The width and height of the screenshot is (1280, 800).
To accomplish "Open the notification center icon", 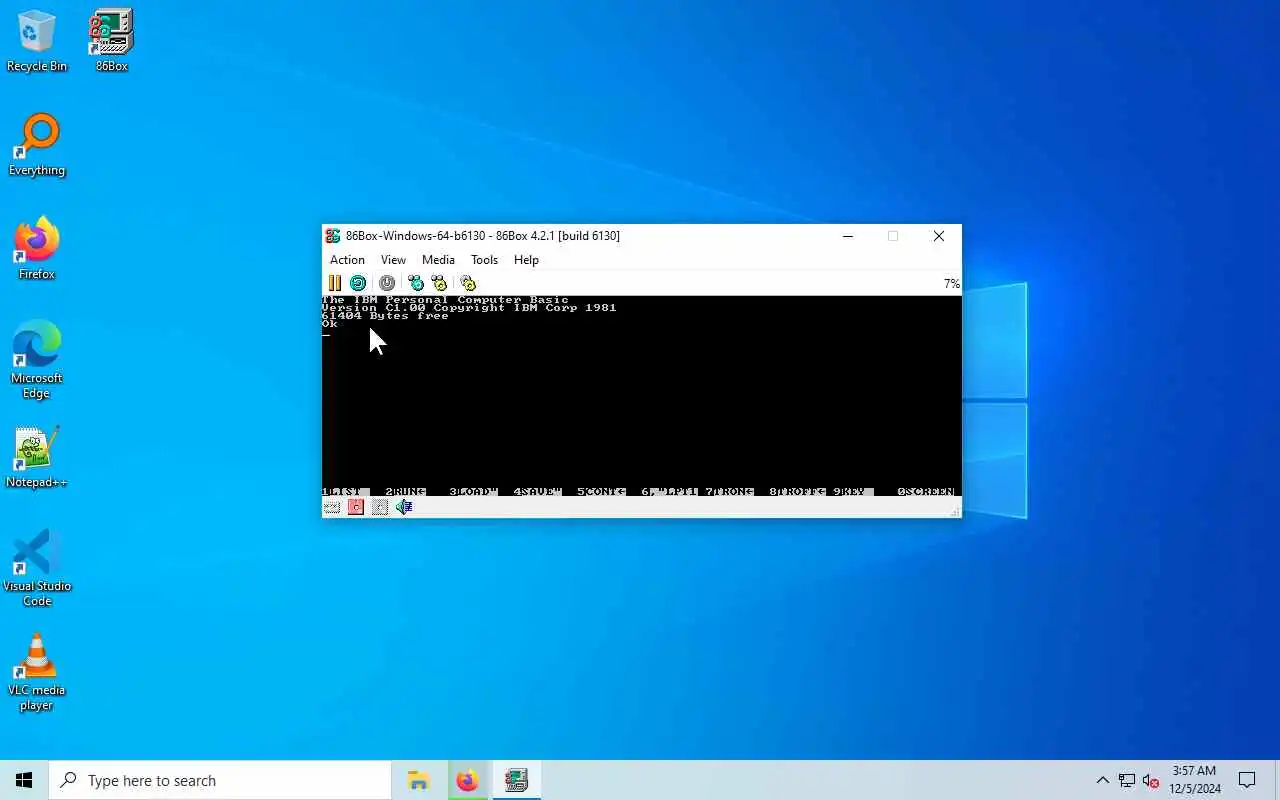I will (1247, 780).
